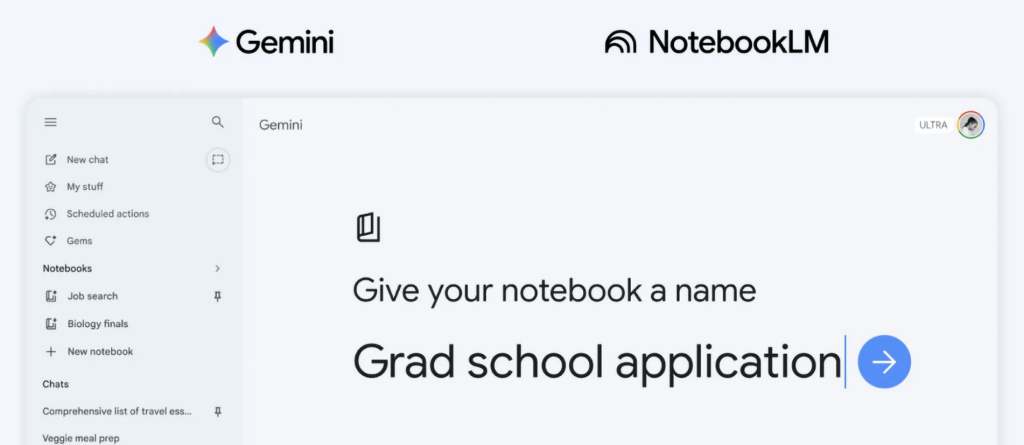Open the profile avatar menu

pos(970,125)
